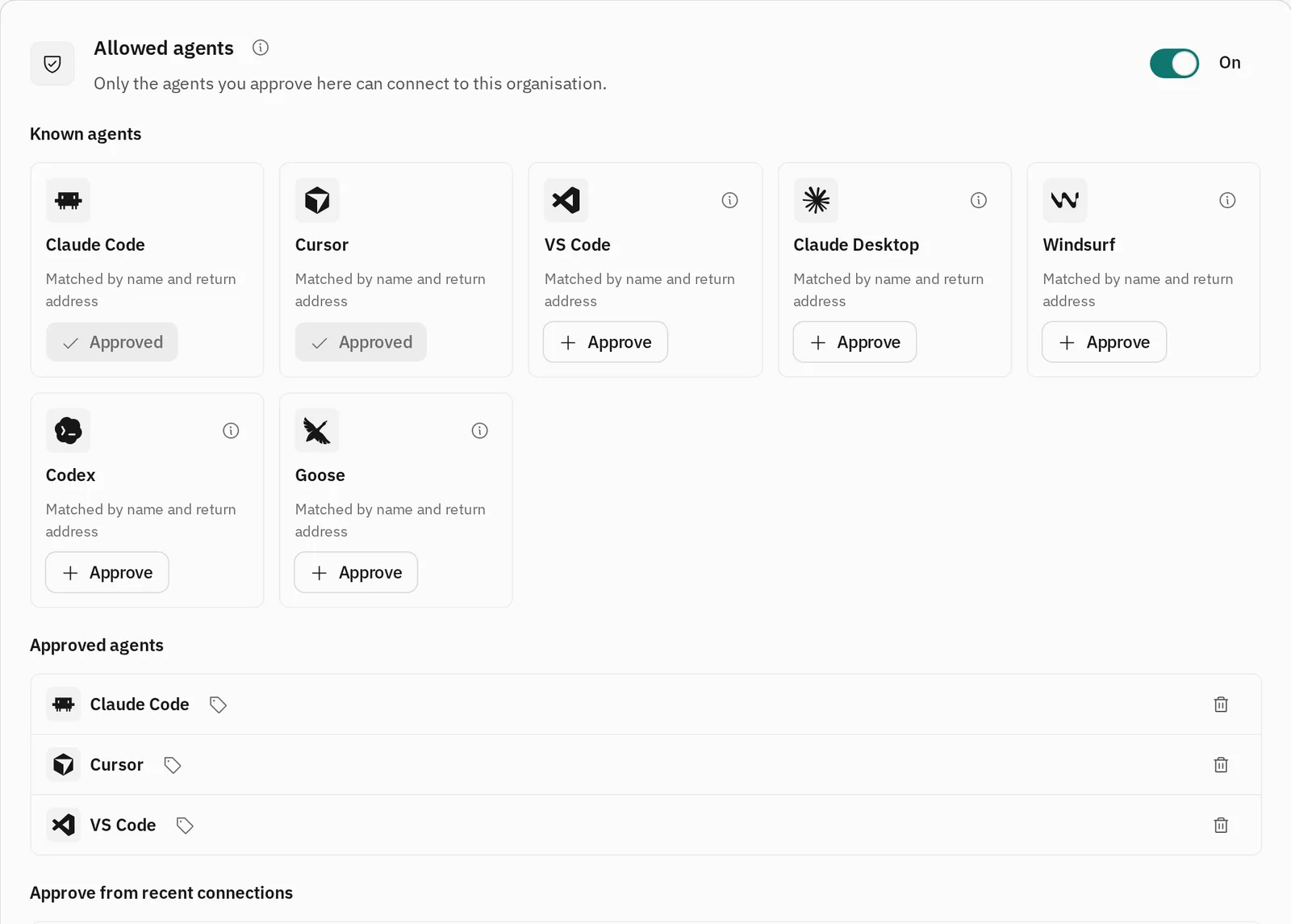Image resolution: width=1291 pixels, height=924 pixels.
Task: Show info for the Claude Desktop card
Action: [x=978, y=200]
